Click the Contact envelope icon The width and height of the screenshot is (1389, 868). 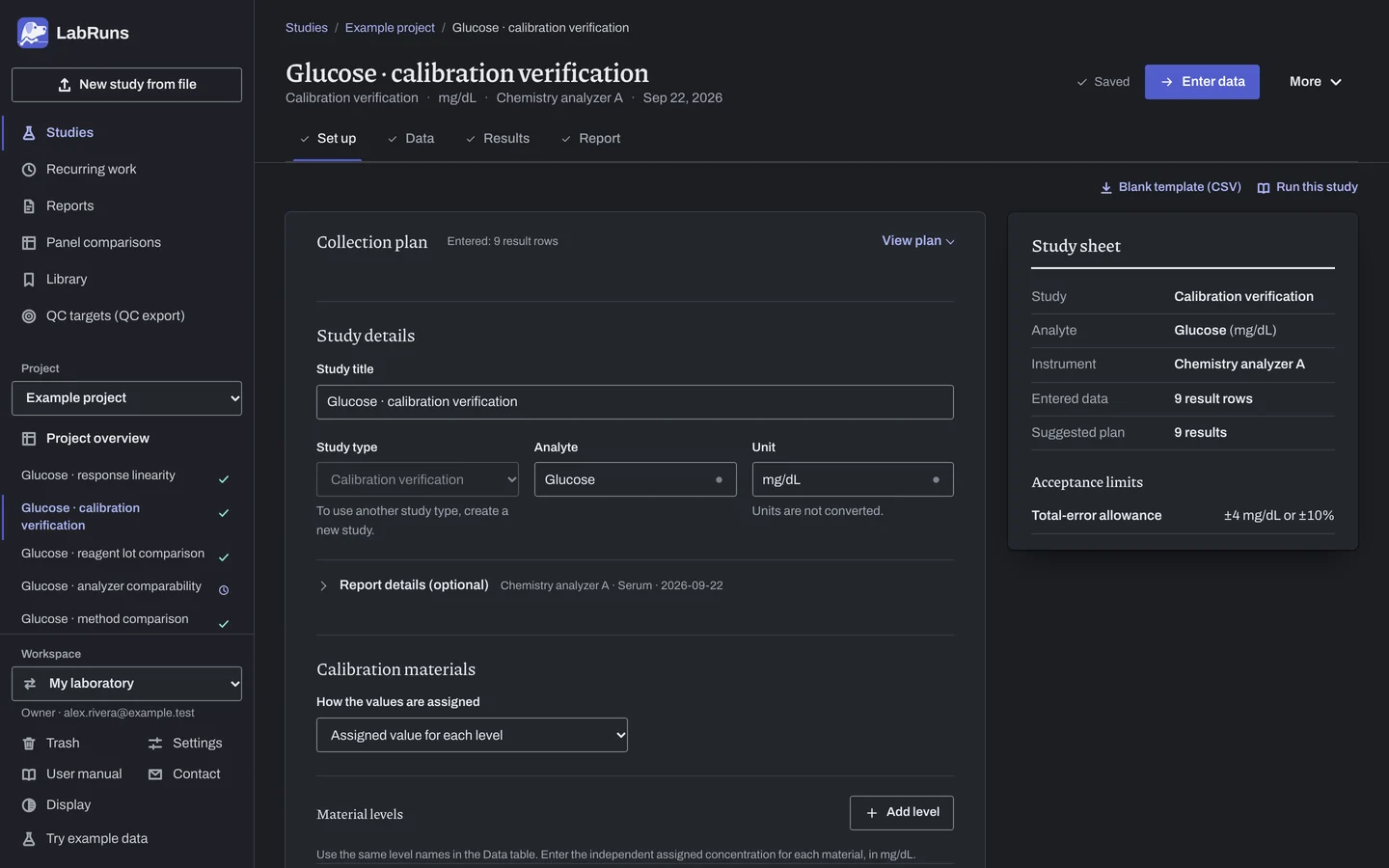coord(155,774)
